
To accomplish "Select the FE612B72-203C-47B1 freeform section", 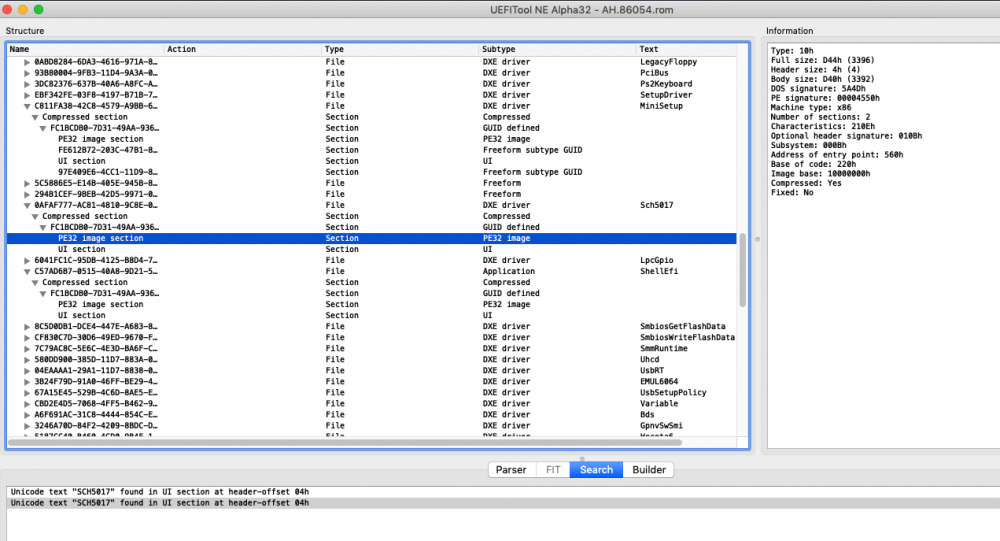I will 372,150.
